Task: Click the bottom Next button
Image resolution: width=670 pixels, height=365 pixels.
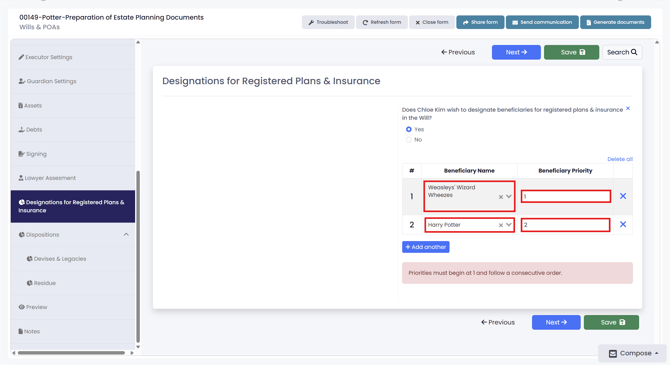Action: click(x=556, y=322)
